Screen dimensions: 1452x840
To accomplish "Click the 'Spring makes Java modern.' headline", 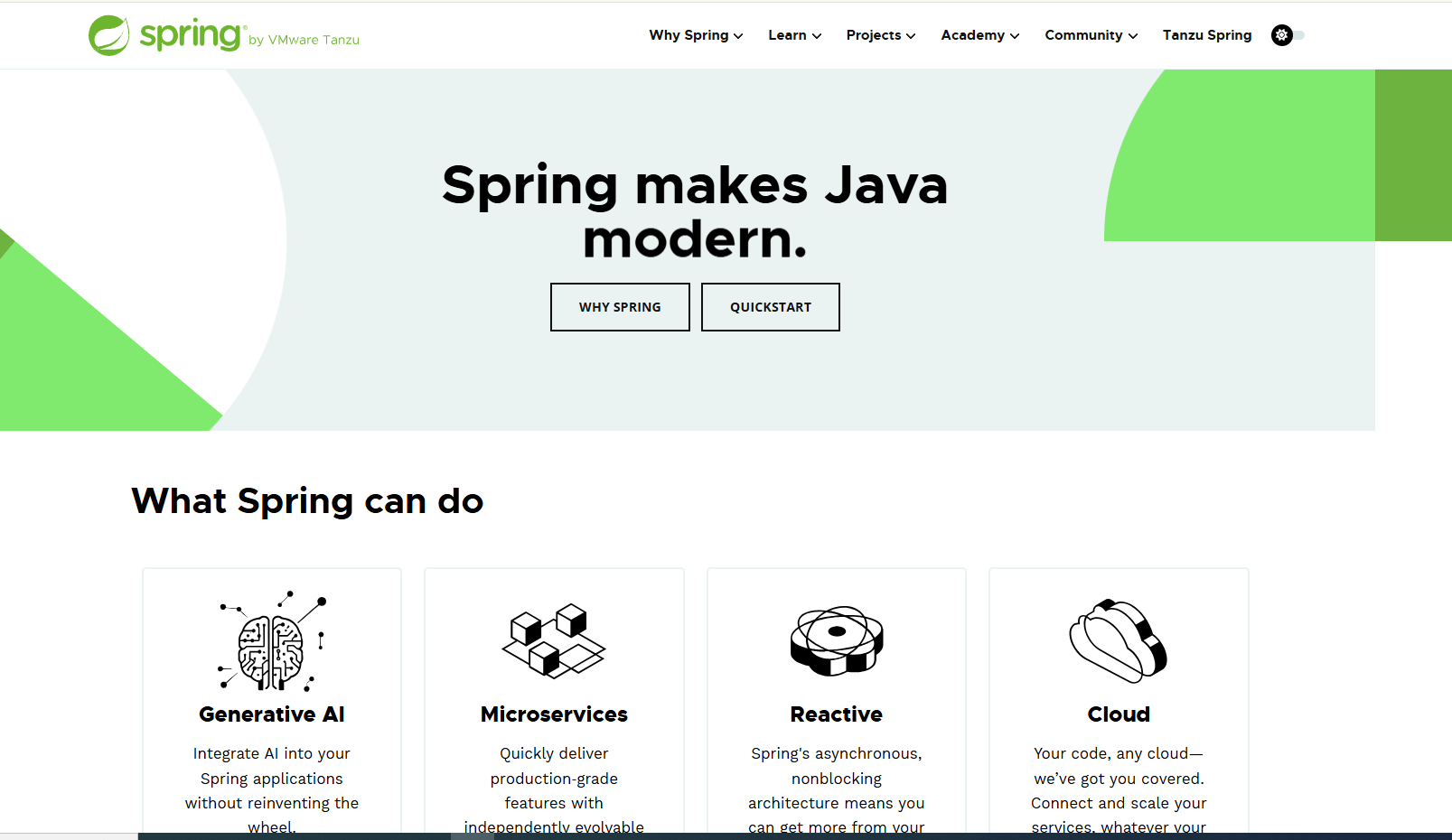I will [695, 211].
